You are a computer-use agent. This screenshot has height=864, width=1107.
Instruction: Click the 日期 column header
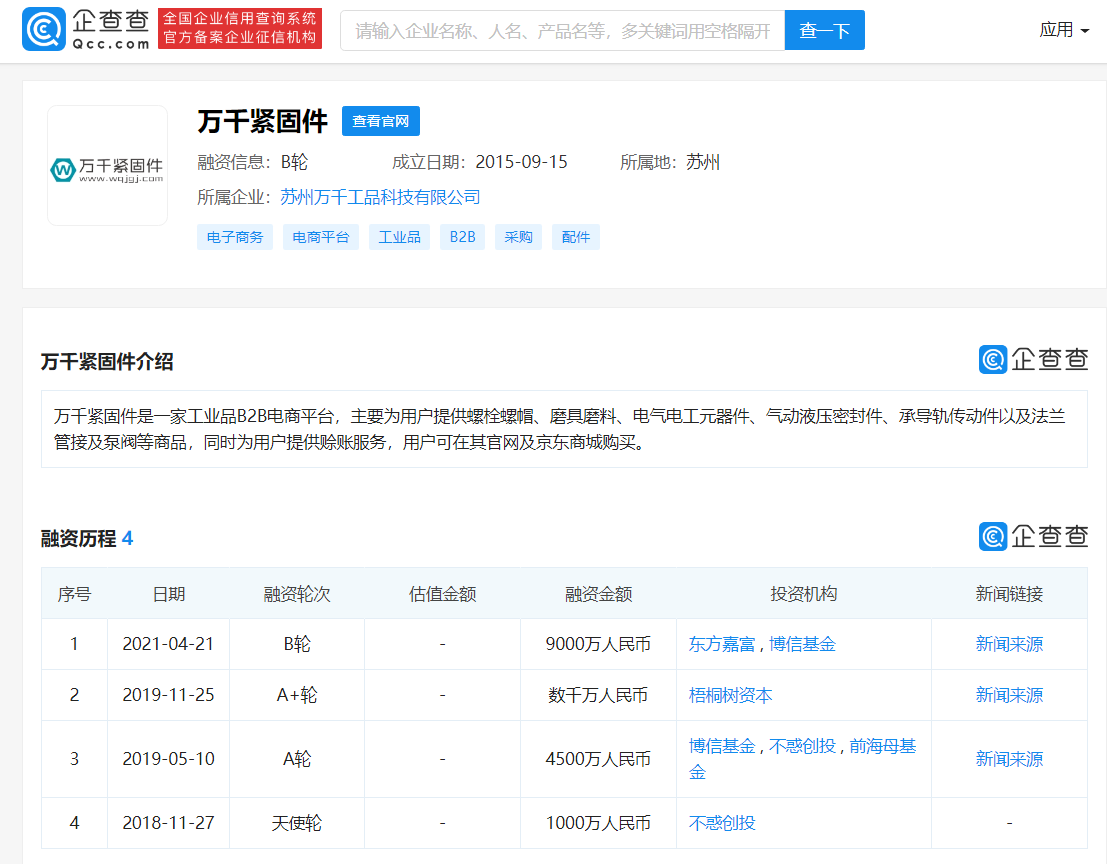pyautogui.click(x=169, y=594)
